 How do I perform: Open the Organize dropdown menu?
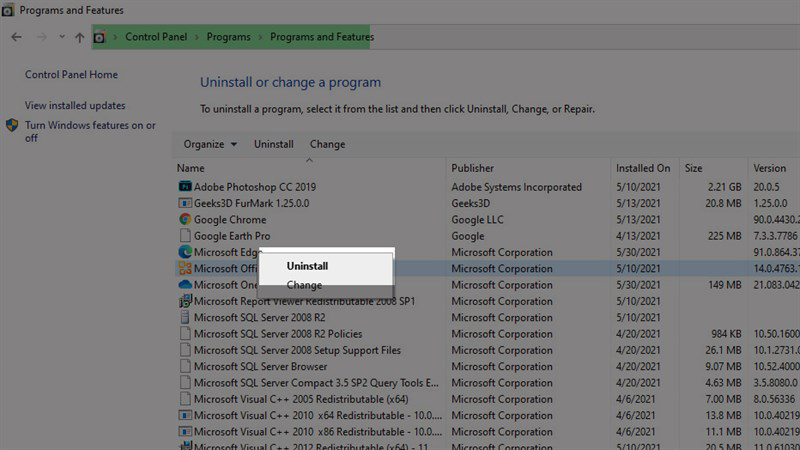210,144
